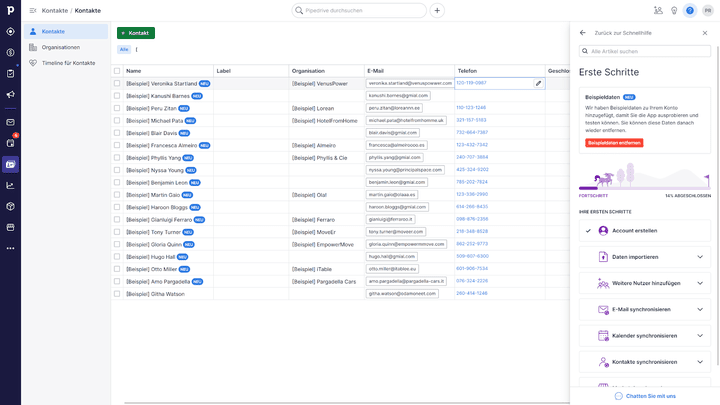Switch to the Organisationen tab

pyautogui.click(x=61, y=47)
